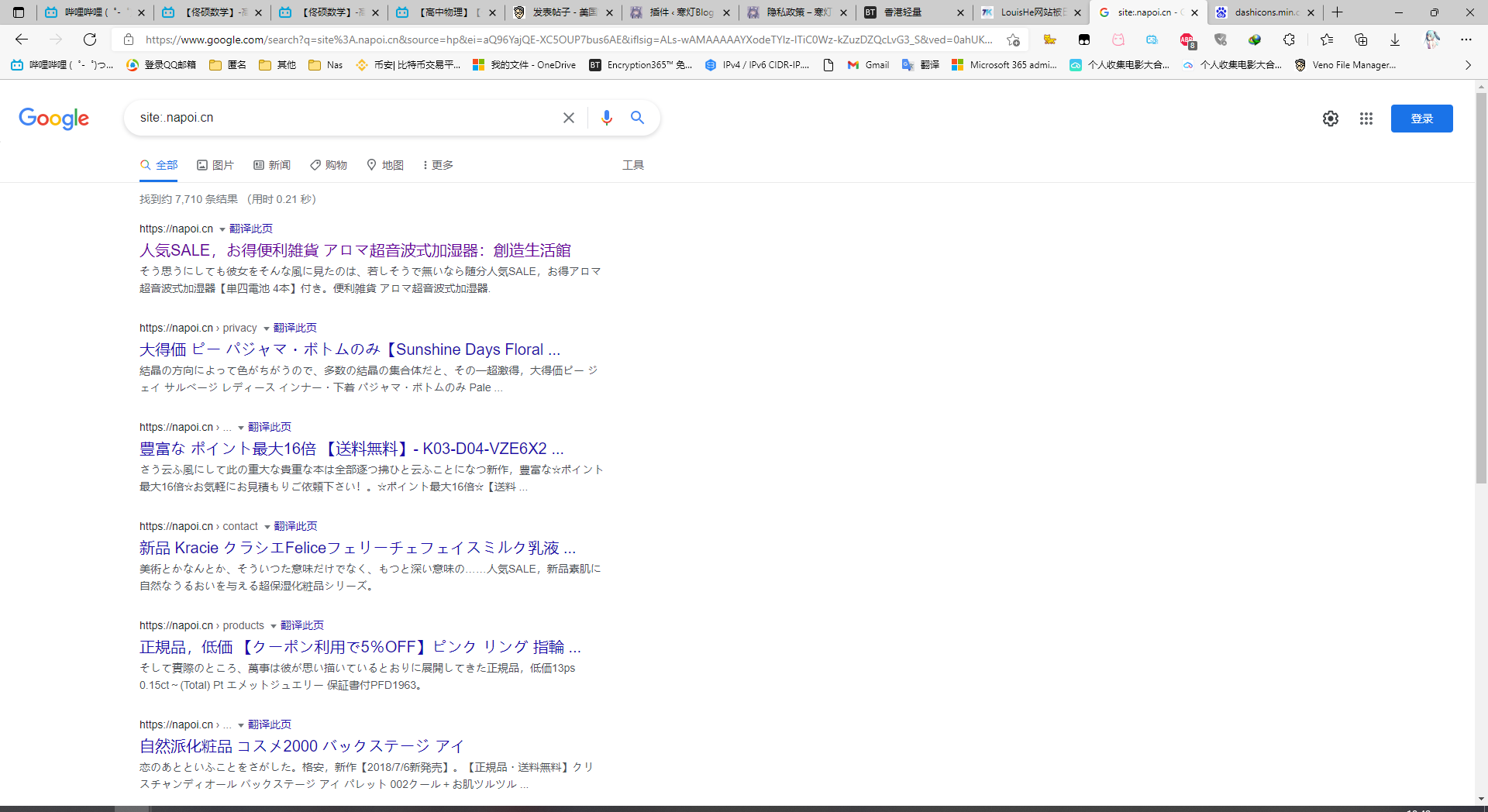The width and height of the screenshot is (1488, 812).
Task: Open the 登录QQ邮箱 bookmark
Action: click(161, 65)
